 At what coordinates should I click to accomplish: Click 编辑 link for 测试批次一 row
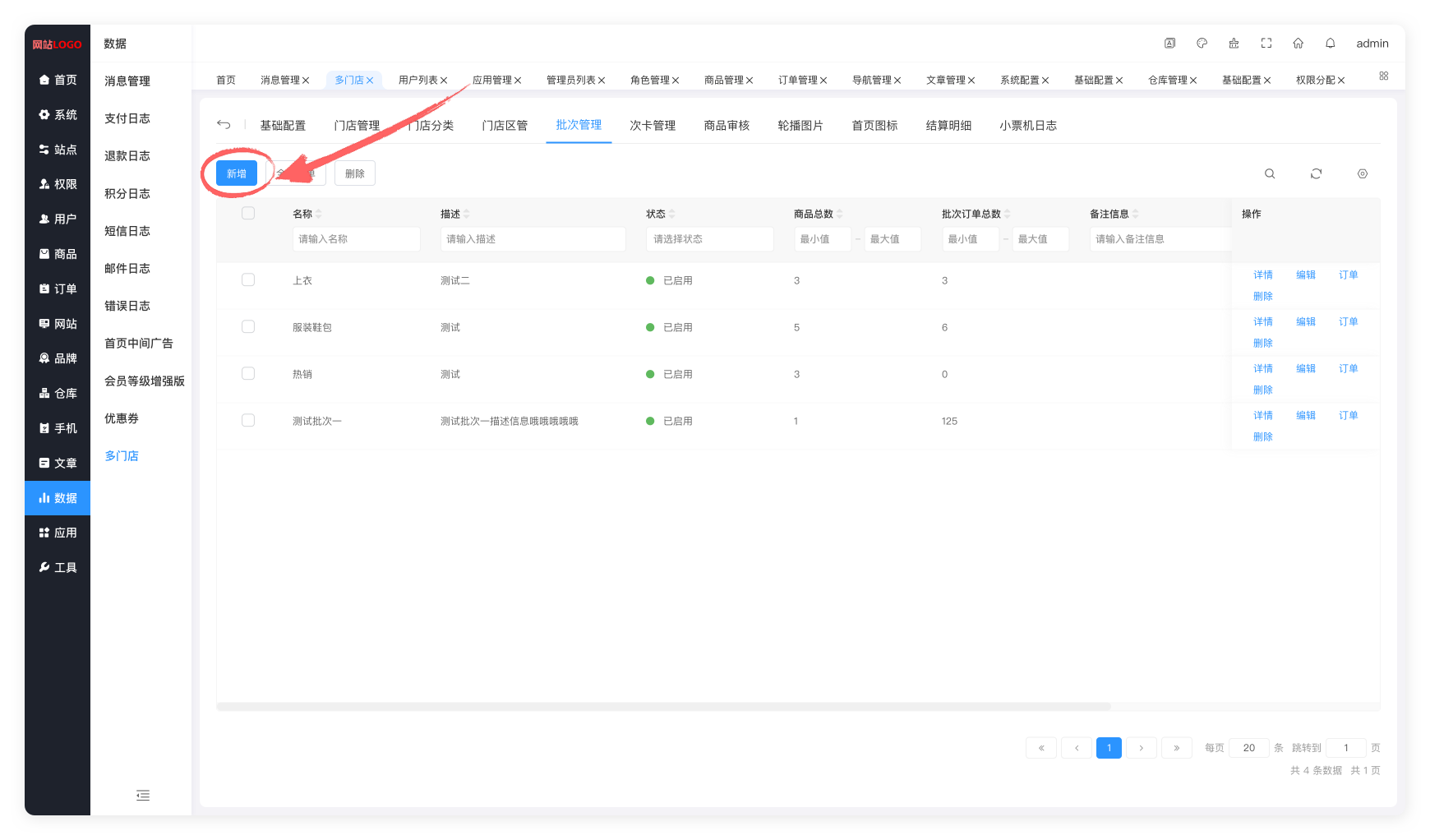[x=1305, y=416]
